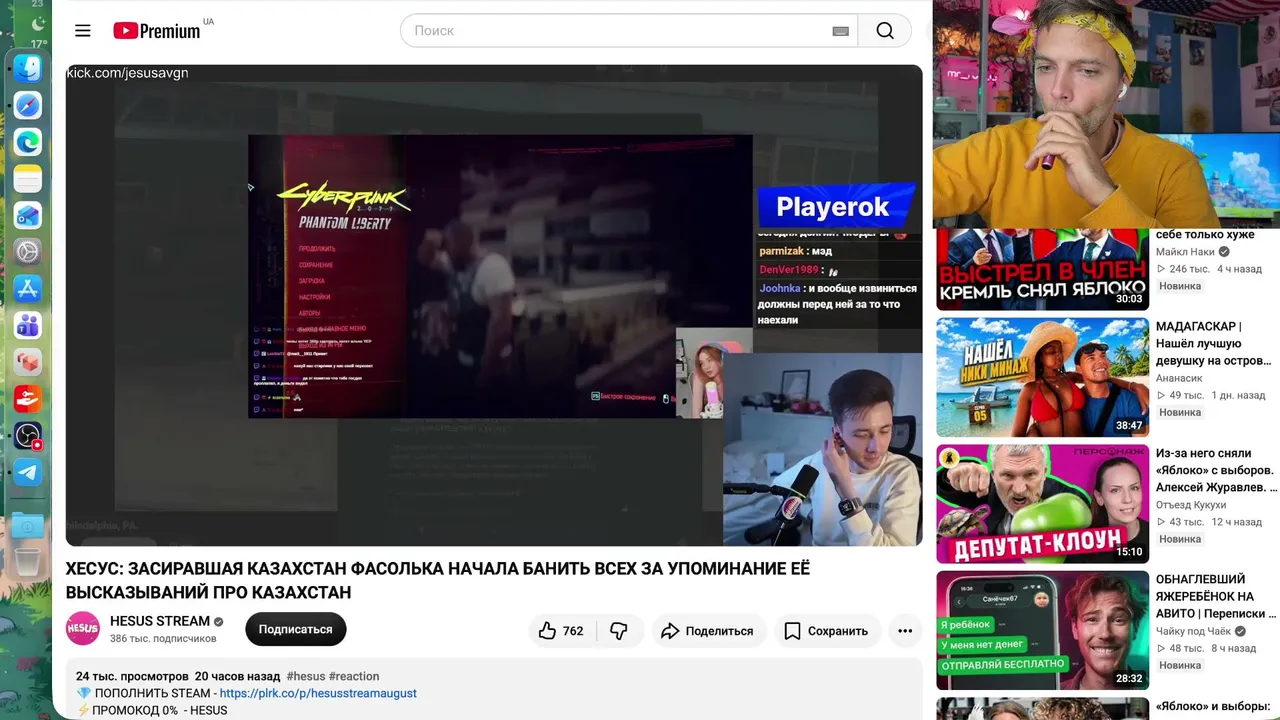The width and height of the screenshot is (1280, 720).
Task: Open the on-screen keyboard in search box
Action: click(x=841, y=31)
